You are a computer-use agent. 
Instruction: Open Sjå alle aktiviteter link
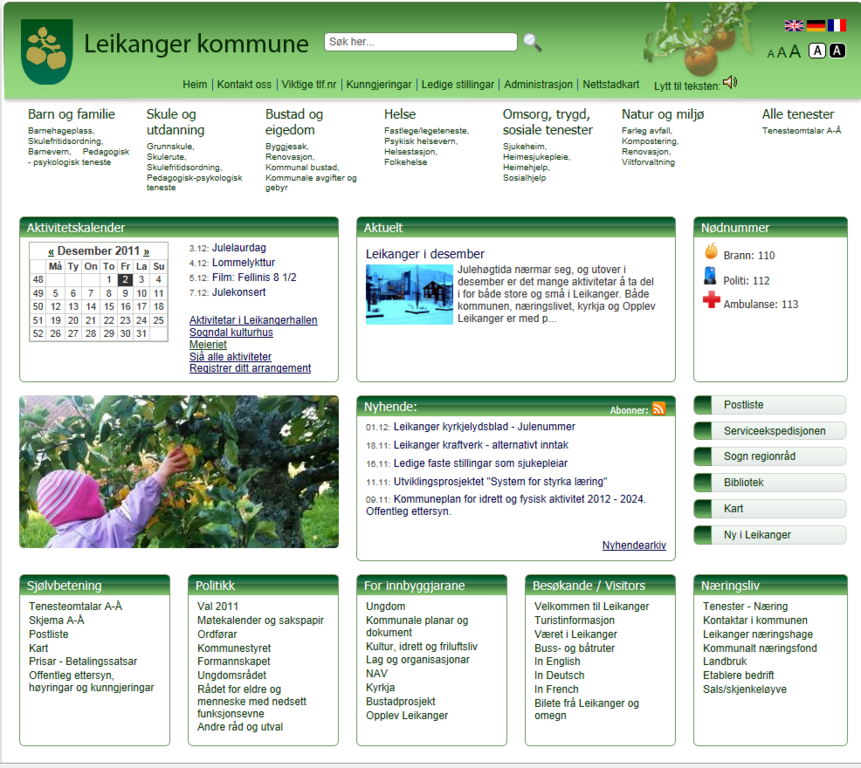[x=230, y=356]
